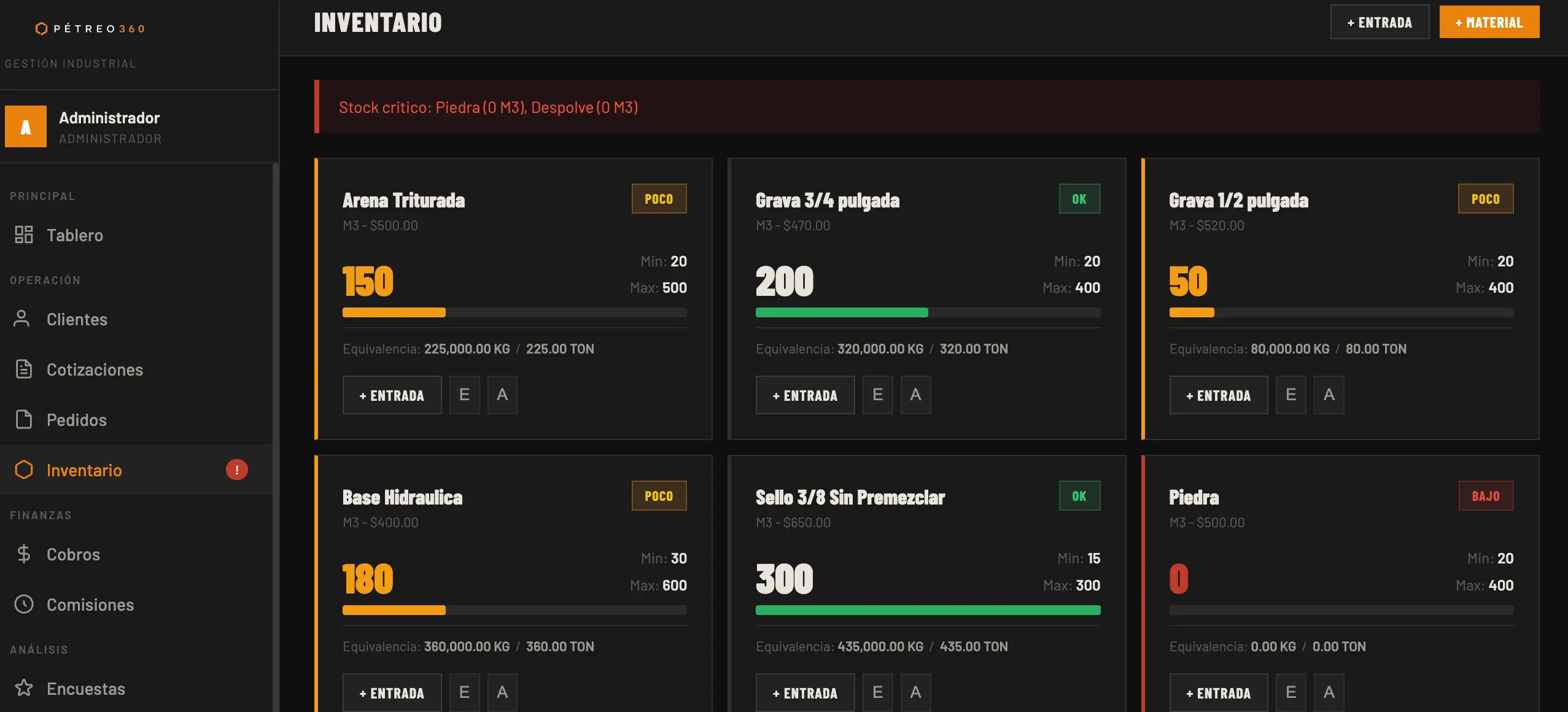Go to Clientes section

tap(136, 319)
